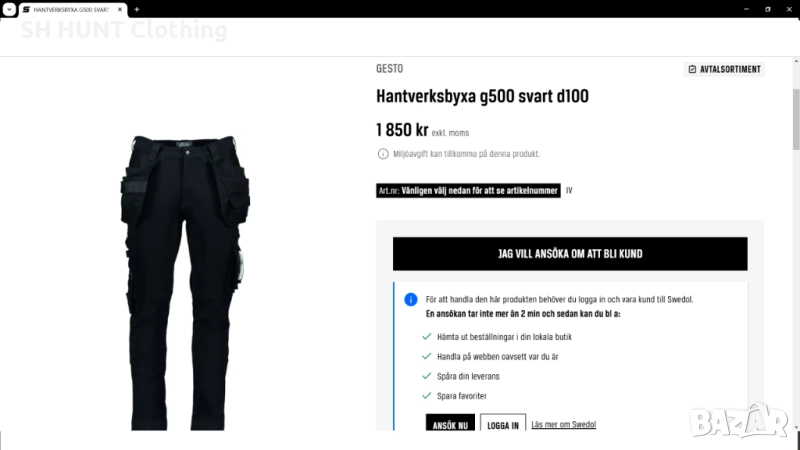Click the checkmark beside Spara favoriter
This screenshot has height=450, width=800.
(x=427, y=395)
